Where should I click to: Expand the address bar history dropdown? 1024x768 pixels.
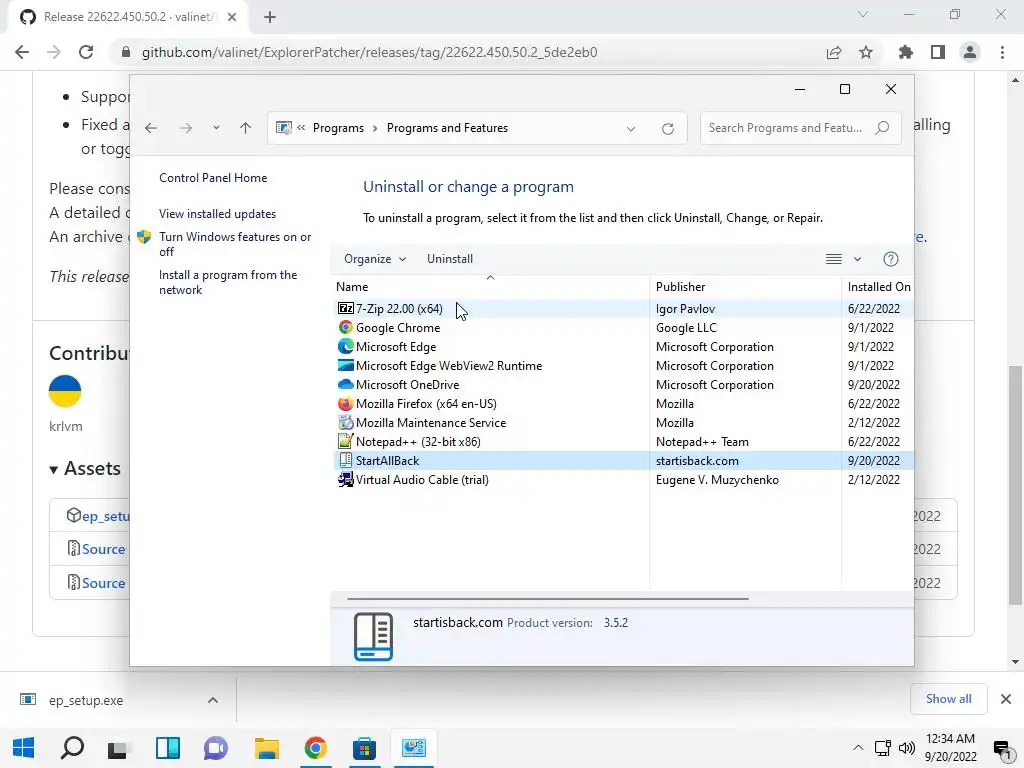(x=631, y=129)
